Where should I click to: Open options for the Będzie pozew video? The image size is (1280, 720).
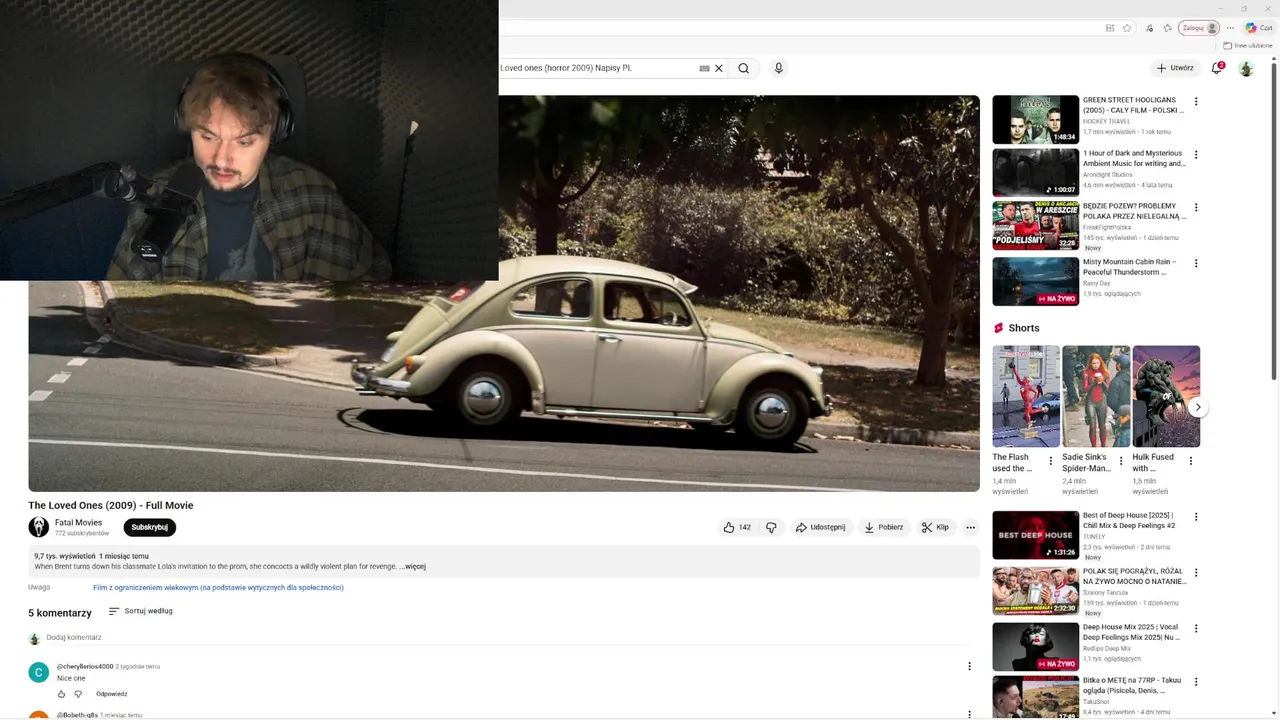1195,207
